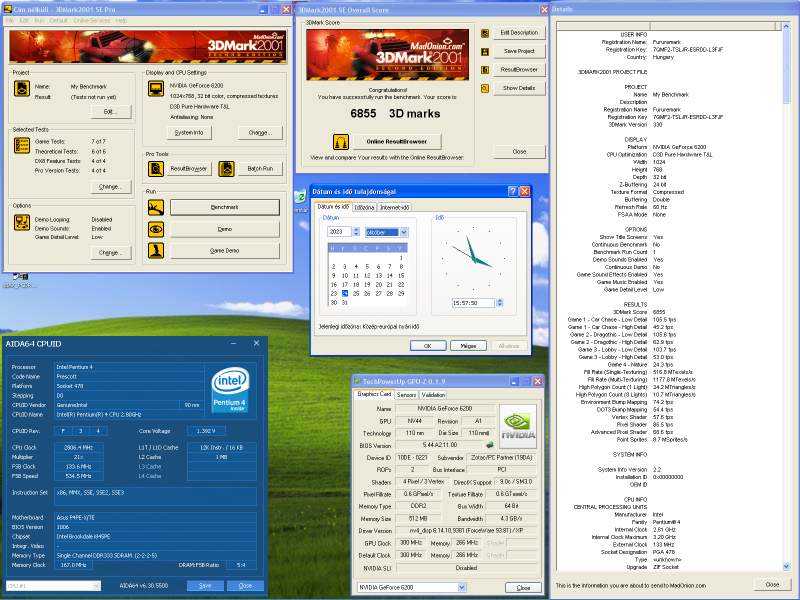Click the ResultBrowser magnifier icon in Pro Tools
This screenshot has height=600, width=800.
click(156, 168)
